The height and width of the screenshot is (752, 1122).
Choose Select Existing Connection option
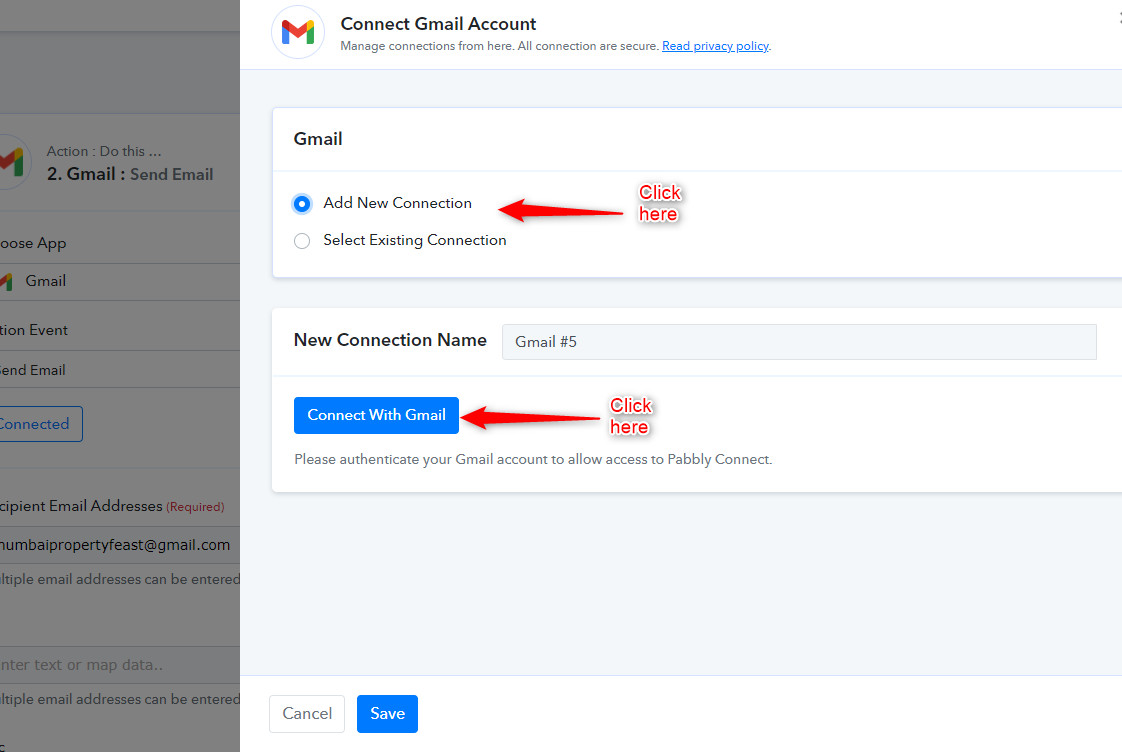(302, 241)
